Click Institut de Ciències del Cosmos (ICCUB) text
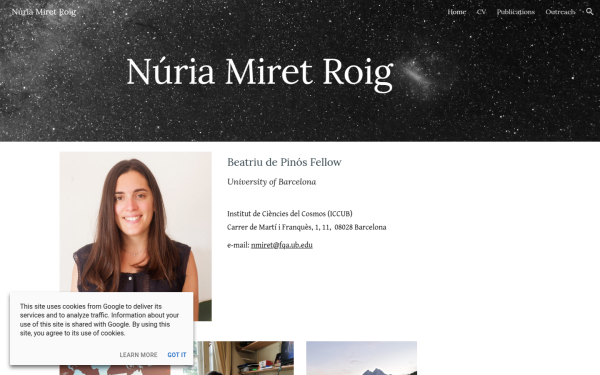 (x=290, y=214)
